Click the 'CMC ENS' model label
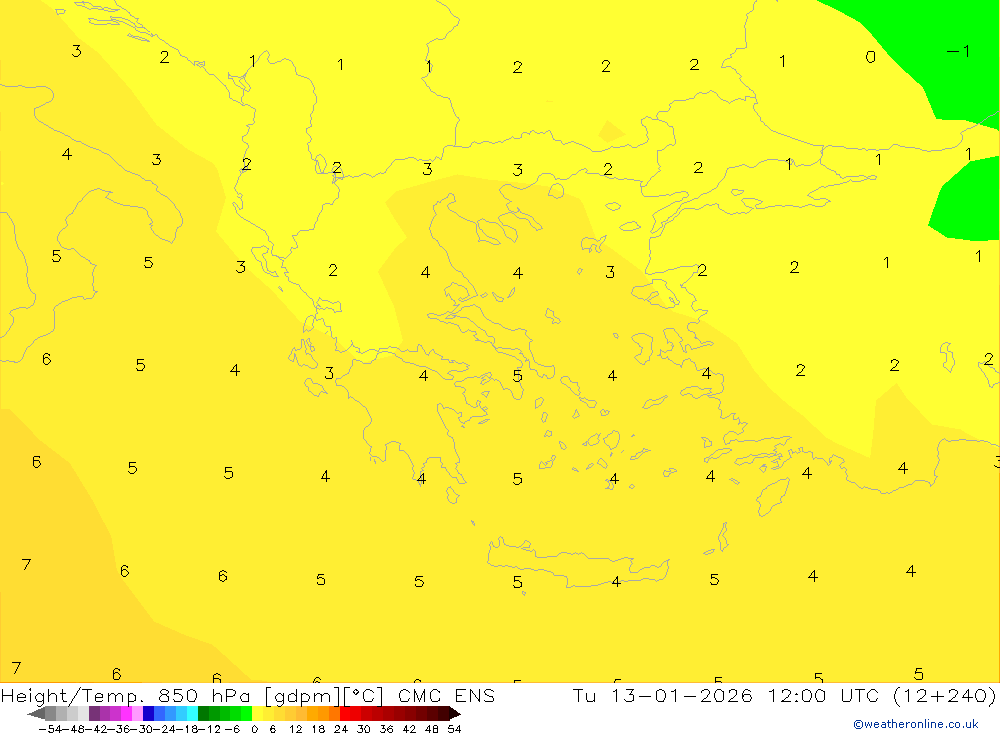 (x=446, y=695)
